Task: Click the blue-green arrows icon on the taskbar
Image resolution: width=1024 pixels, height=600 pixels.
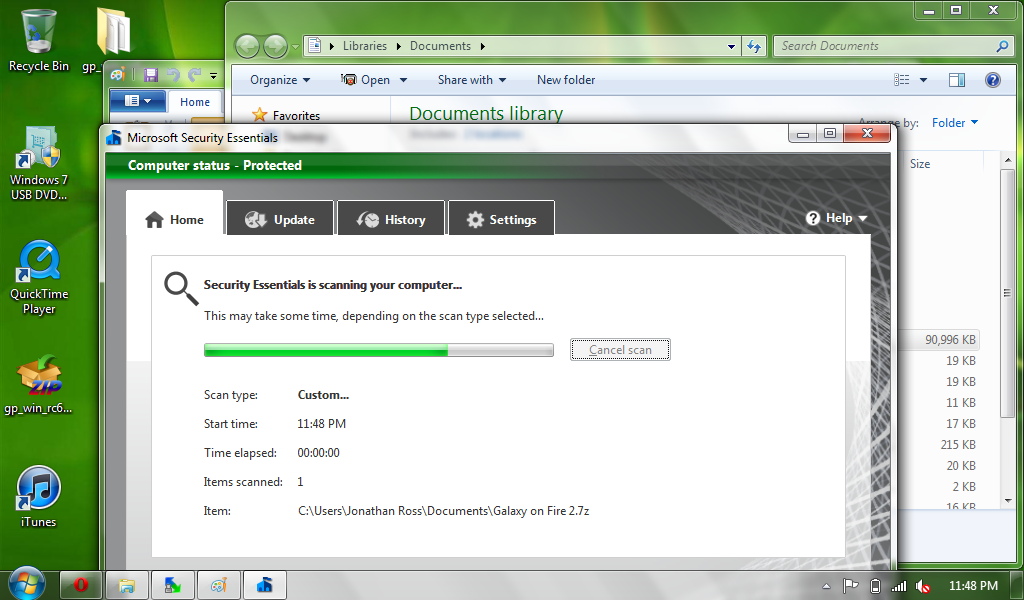Action: tap(173, 585)
